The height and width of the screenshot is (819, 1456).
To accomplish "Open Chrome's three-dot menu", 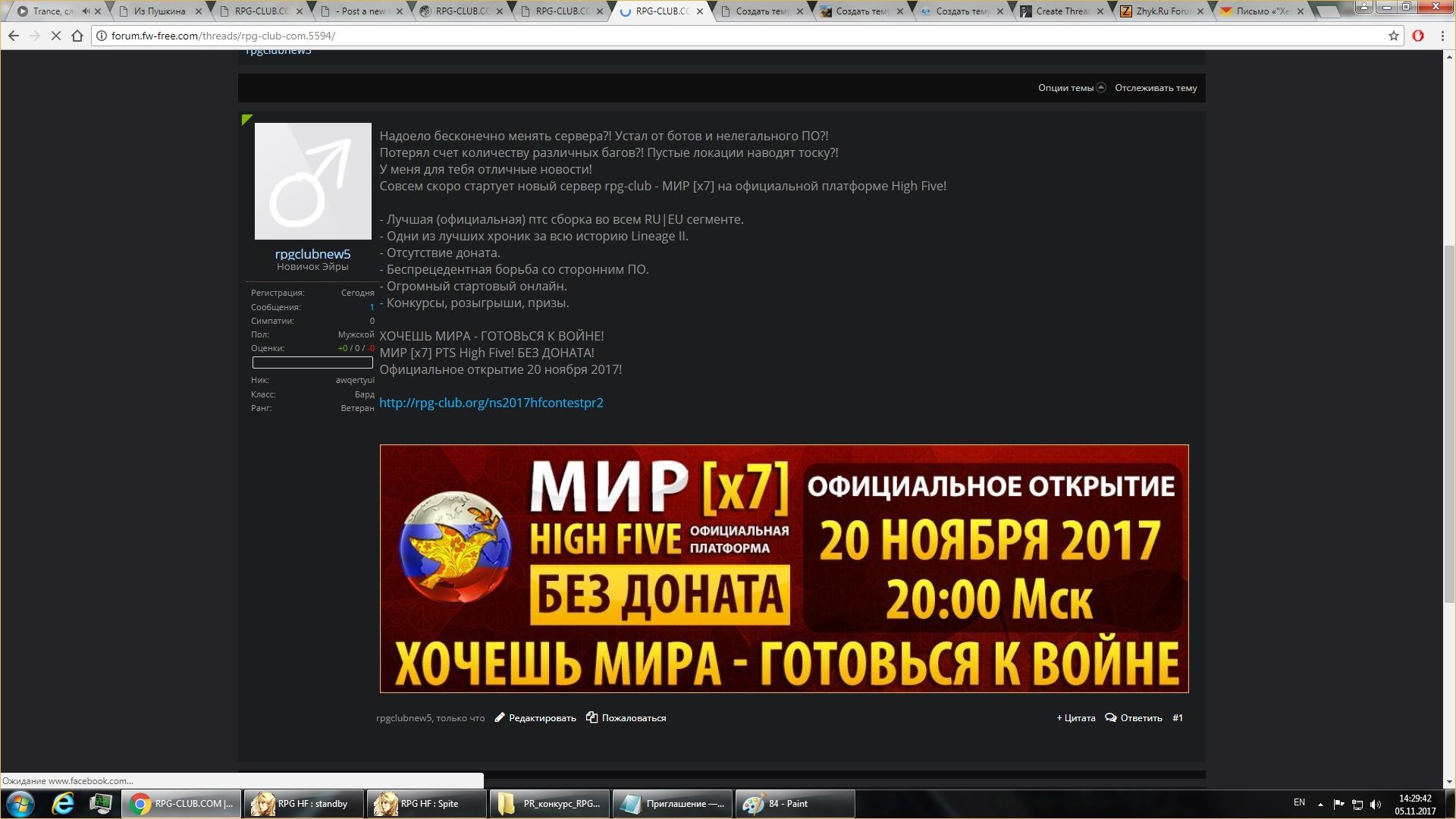I will point(1442,36).
